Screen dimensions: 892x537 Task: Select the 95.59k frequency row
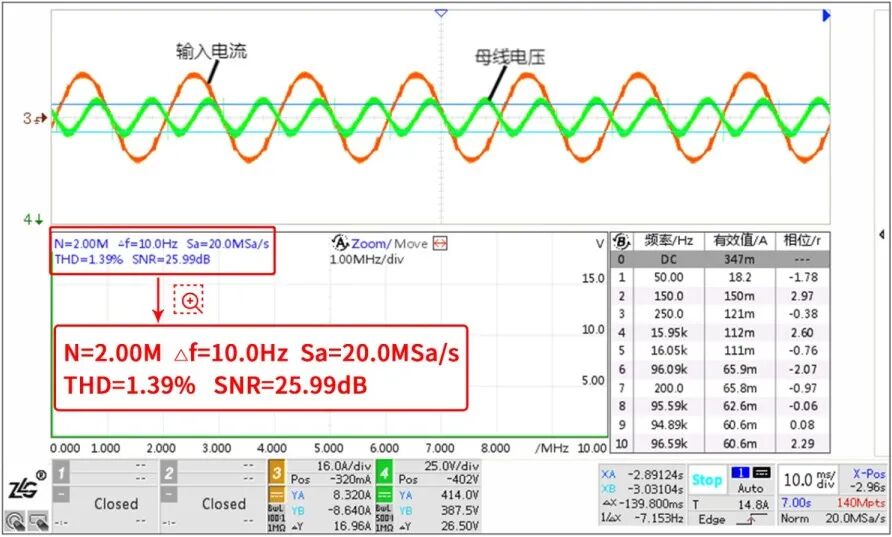(x=721, y=406)
